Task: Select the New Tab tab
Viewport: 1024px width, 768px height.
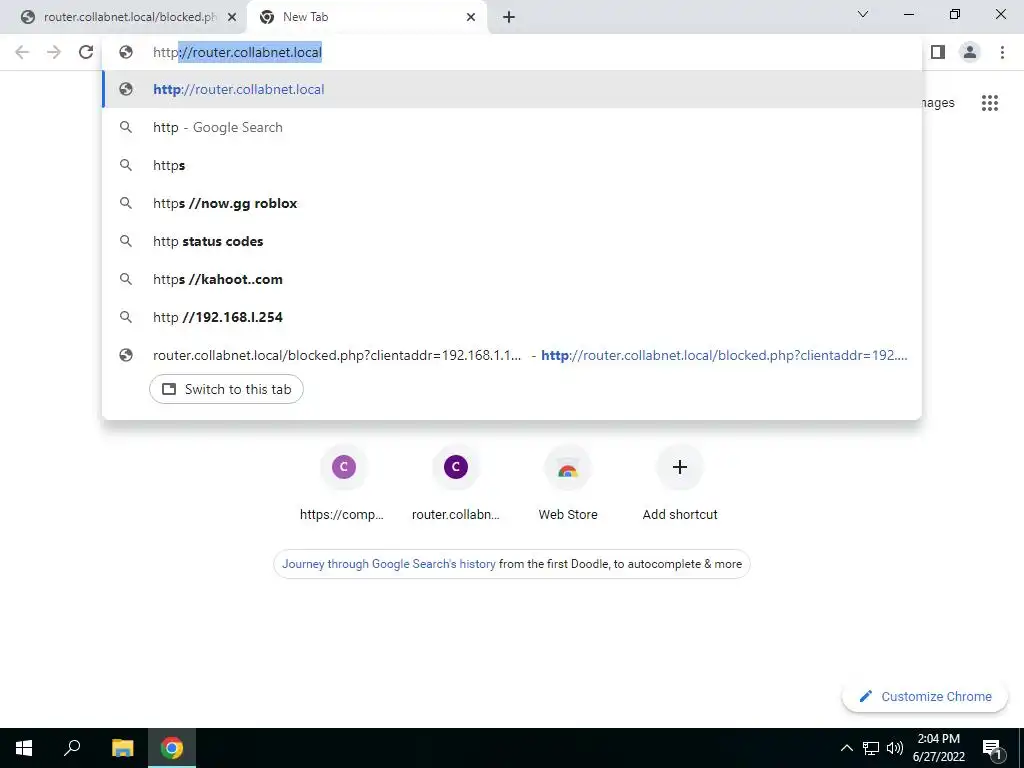Action: click(x=366, y=18)
